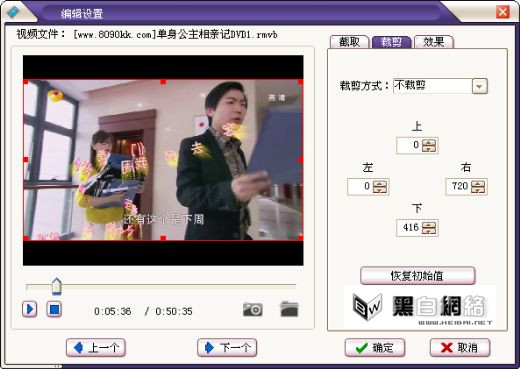This screenshot has width=520, height=369.
Task: Increase the 下 crop value
Action: pyautogui.click(x=429, y=225)
